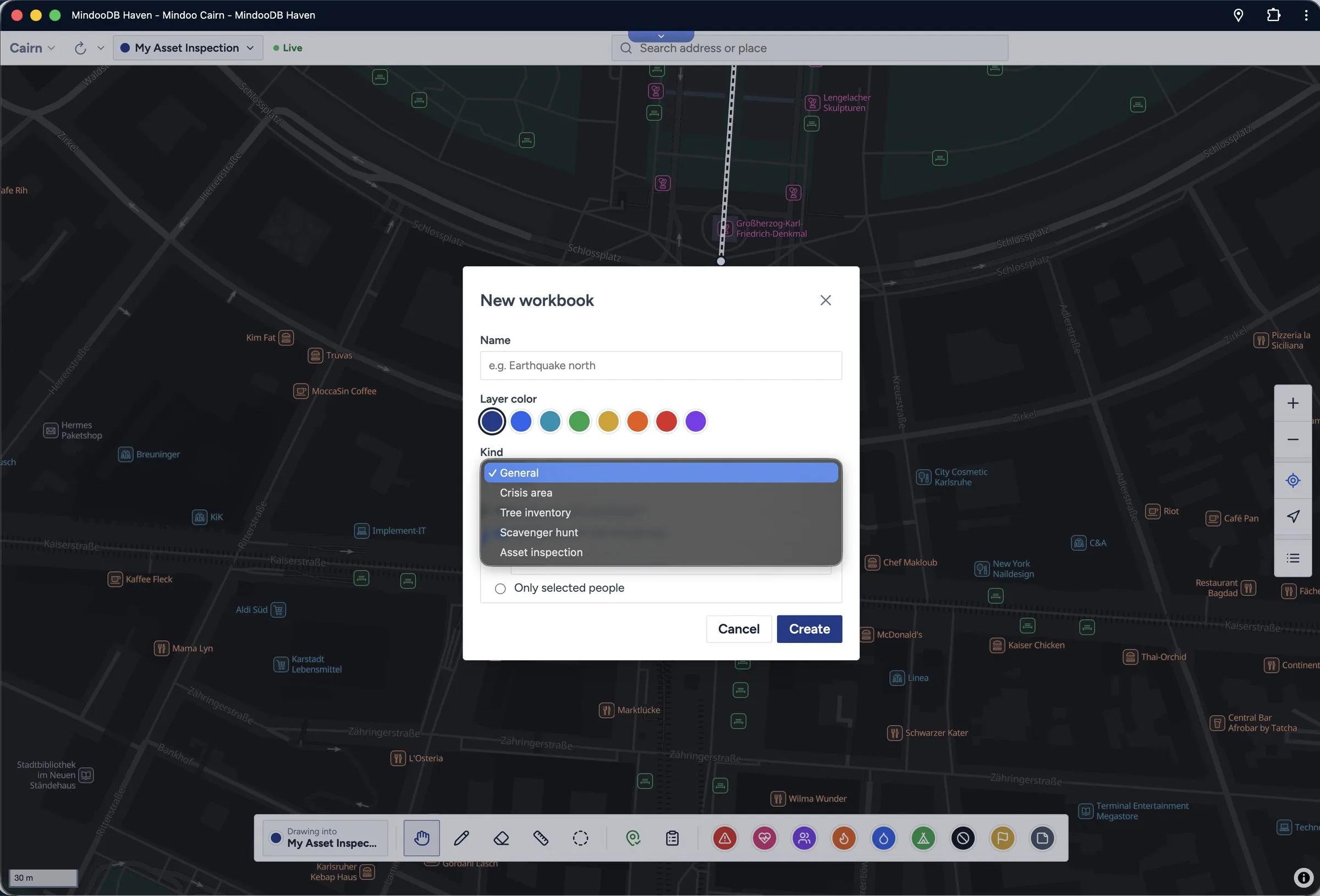
Task: Choose the gray note marker
Action: coord(1043,838)
